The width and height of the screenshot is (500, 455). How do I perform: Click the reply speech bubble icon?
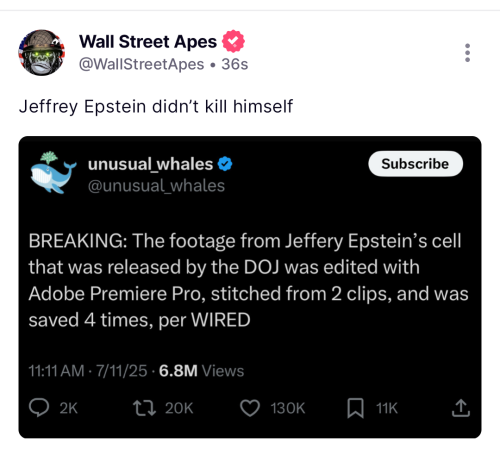(x=39, y=408)
